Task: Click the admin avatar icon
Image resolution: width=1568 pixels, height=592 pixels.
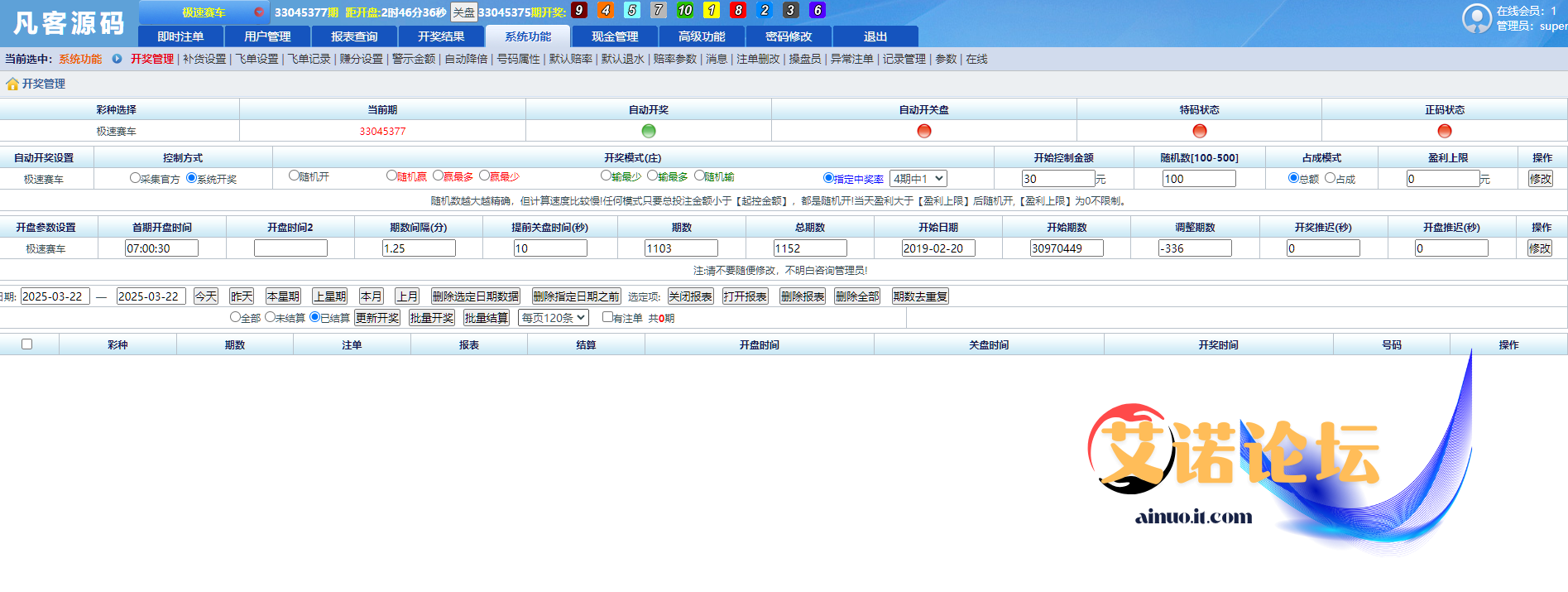Action: [x=1477, y=18]
